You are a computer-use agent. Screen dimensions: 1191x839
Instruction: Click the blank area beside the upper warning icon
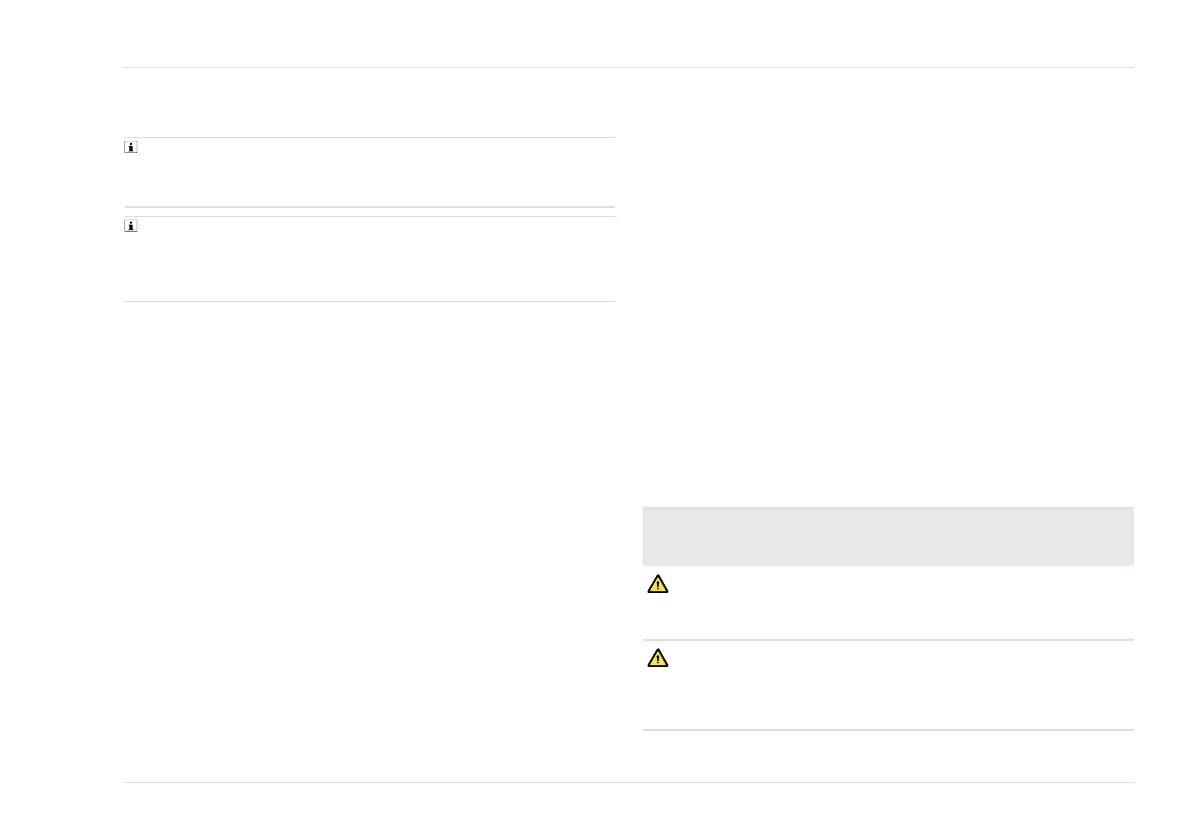point(900,603)
